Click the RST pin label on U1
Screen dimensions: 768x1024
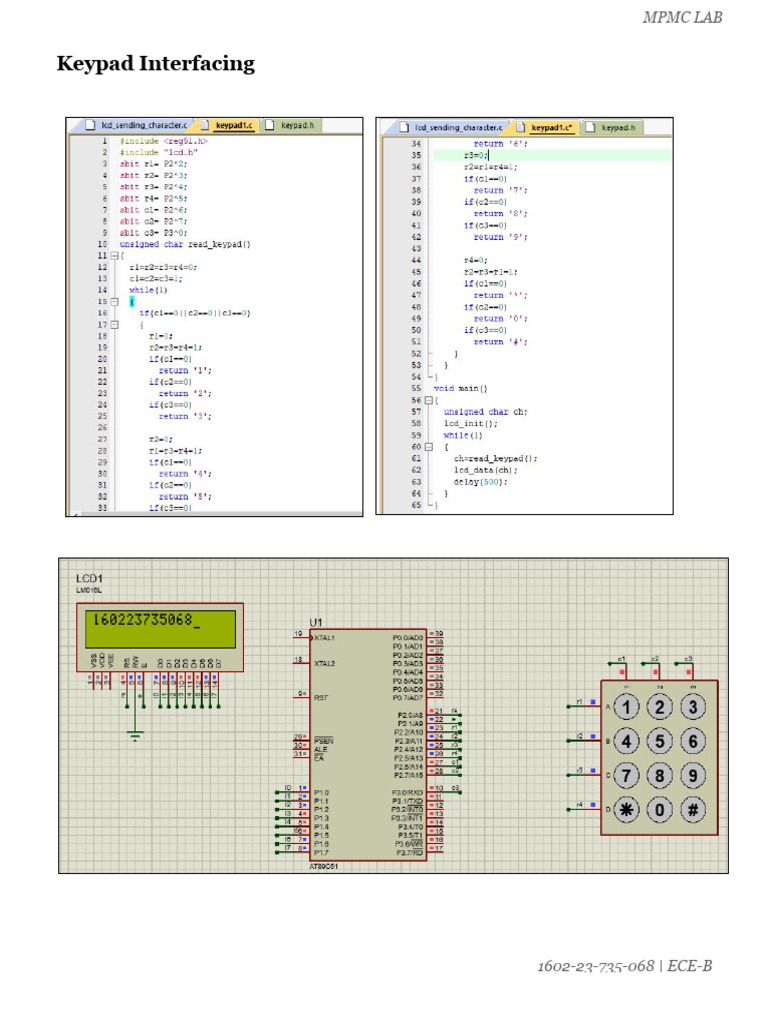pyautogui.click(x=321, y=697)
